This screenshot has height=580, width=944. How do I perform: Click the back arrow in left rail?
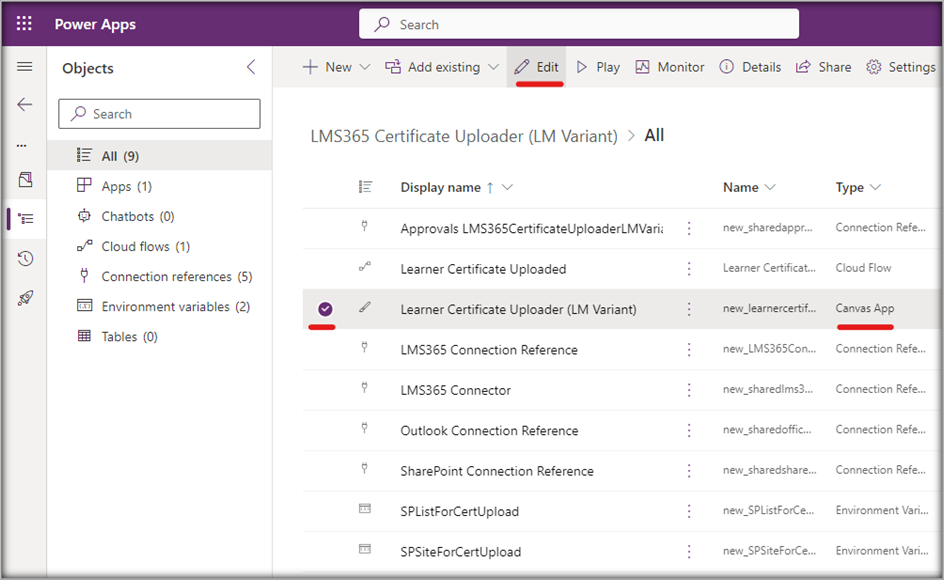coord(25,105)
